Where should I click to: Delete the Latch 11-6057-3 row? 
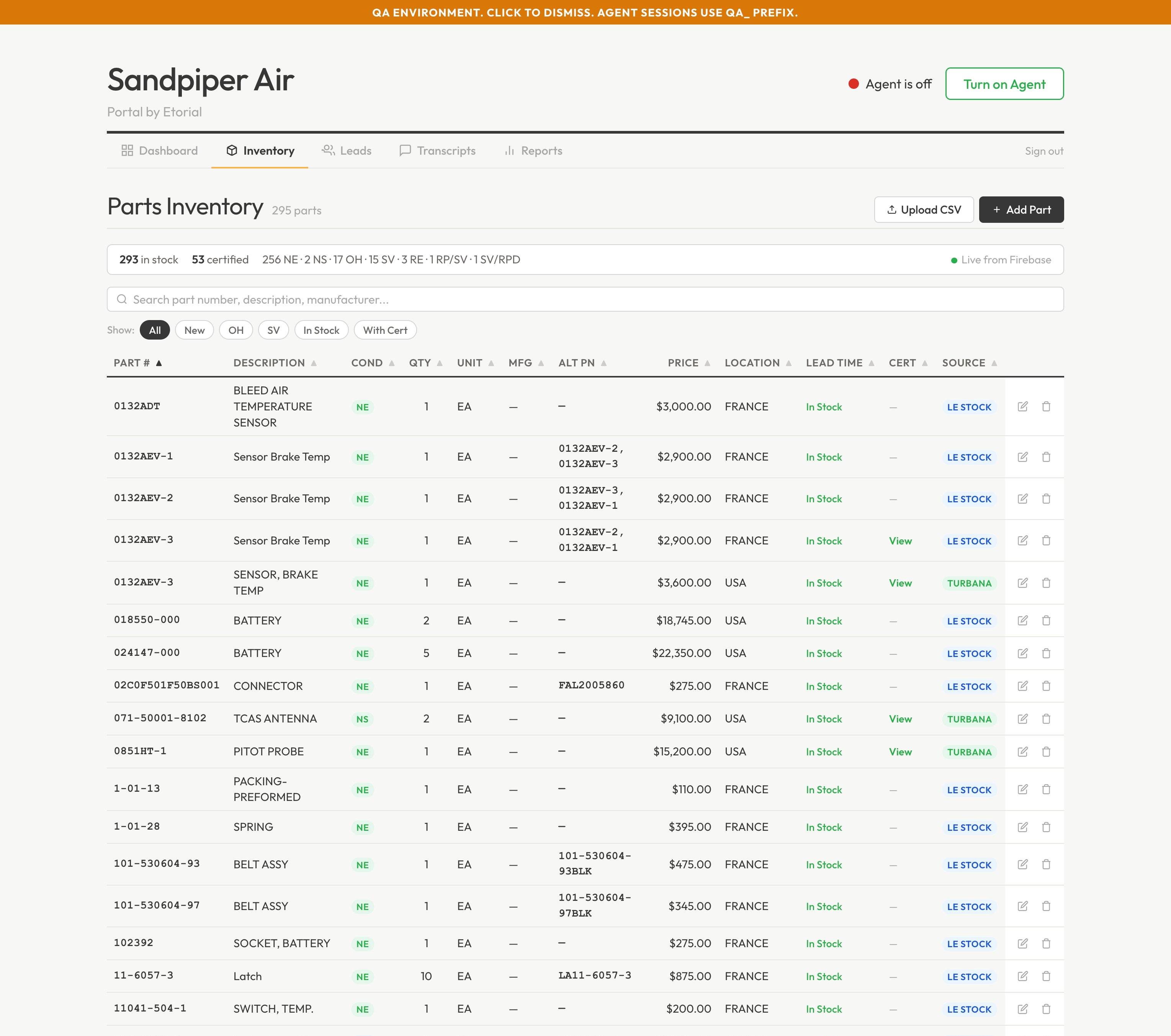[x=1046, y=976]
